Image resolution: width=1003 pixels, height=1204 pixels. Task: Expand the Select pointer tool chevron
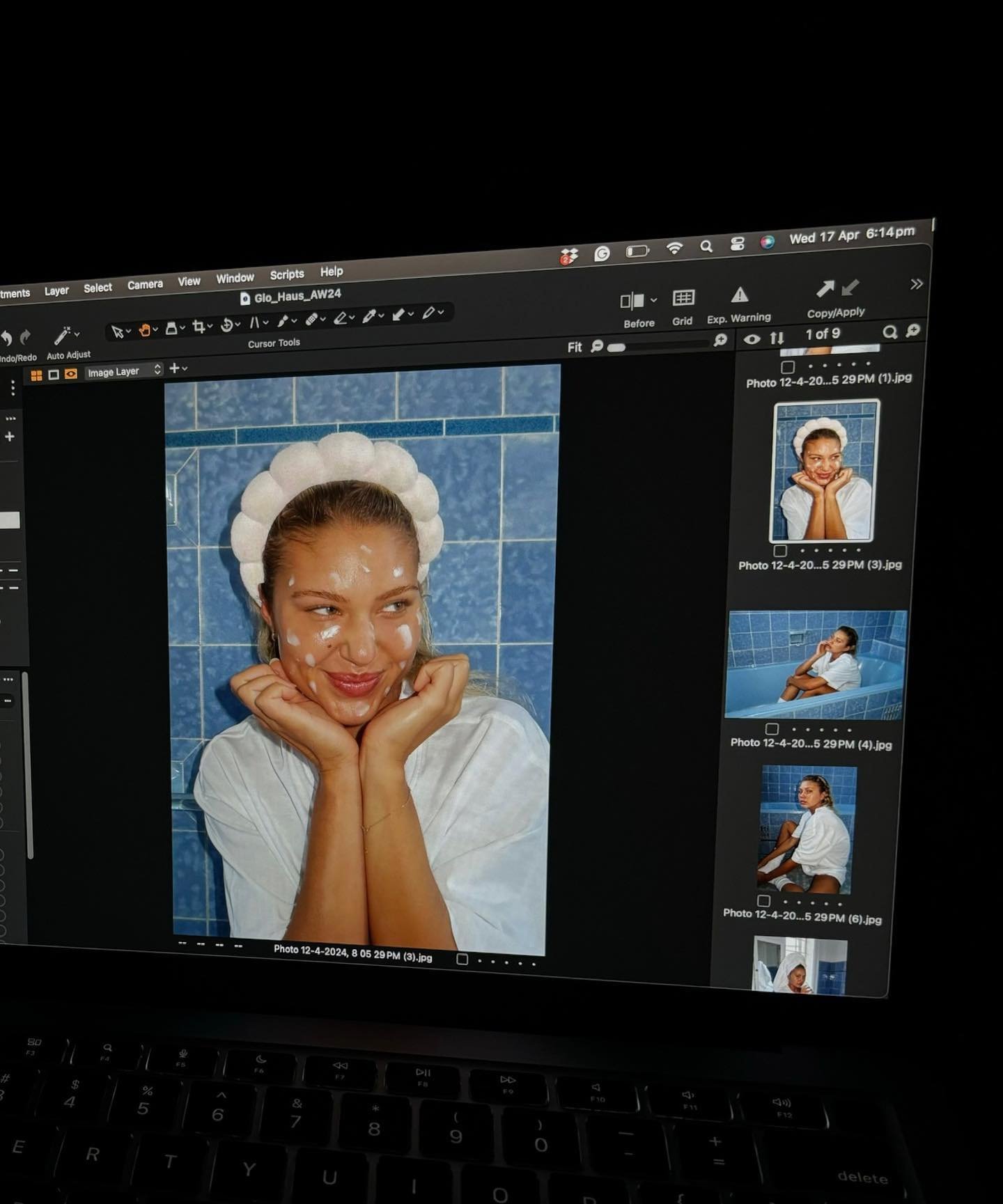pos(128,331)
